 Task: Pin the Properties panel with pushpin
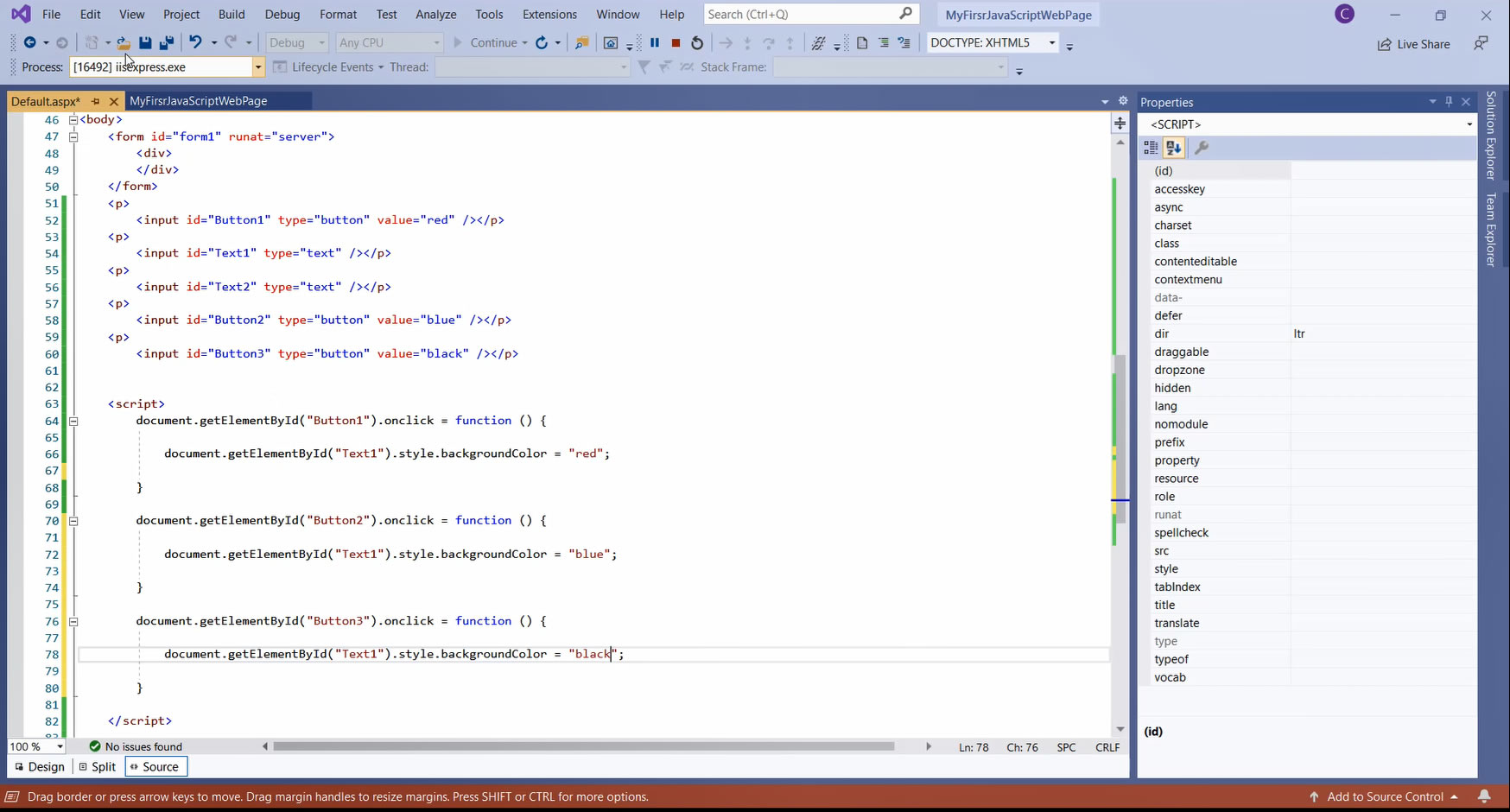pos(1449,102)
